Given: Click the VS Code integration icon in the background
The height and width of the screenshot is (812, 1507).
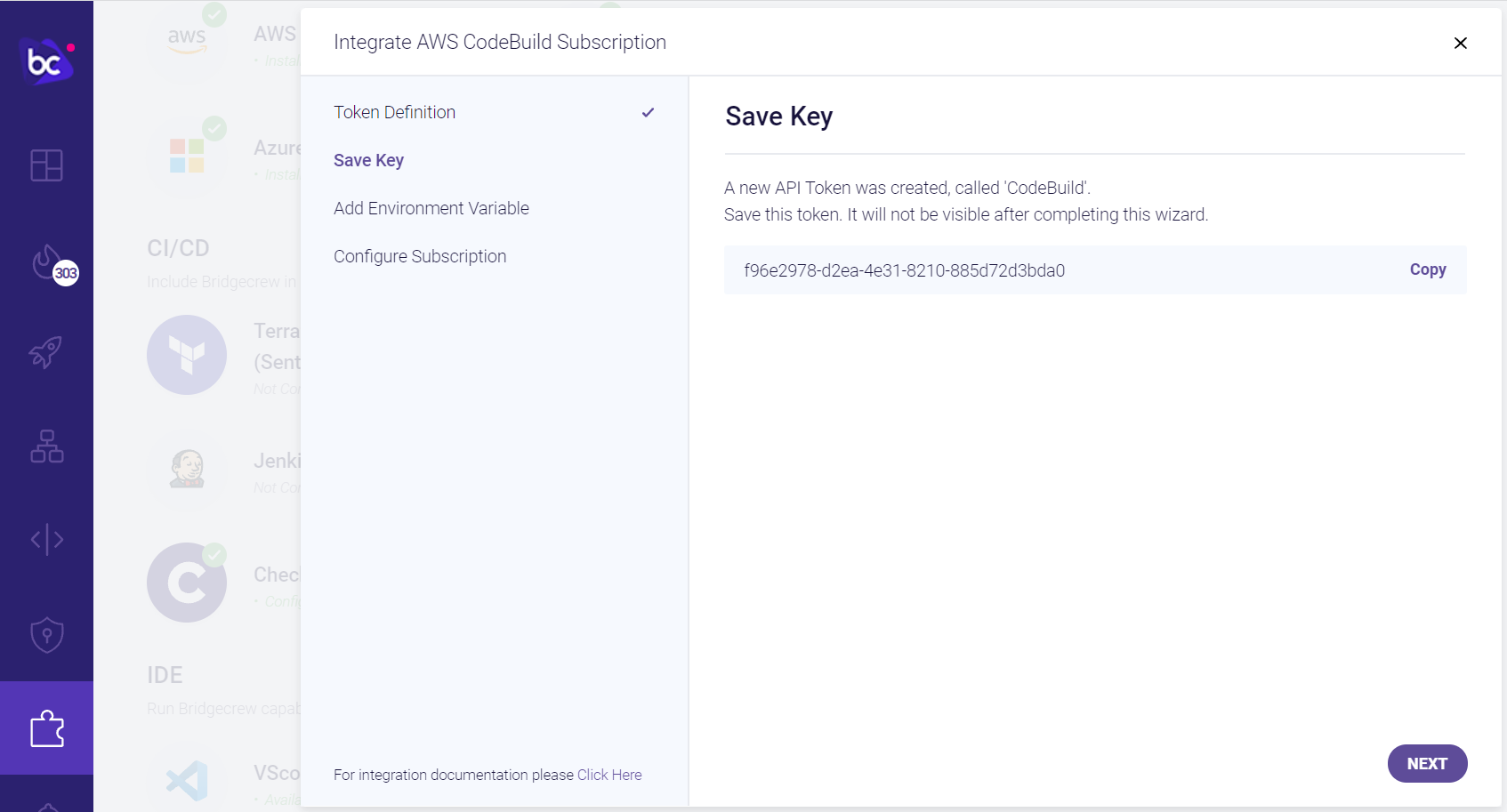Looking at the screenshot, I should [187, 782].
